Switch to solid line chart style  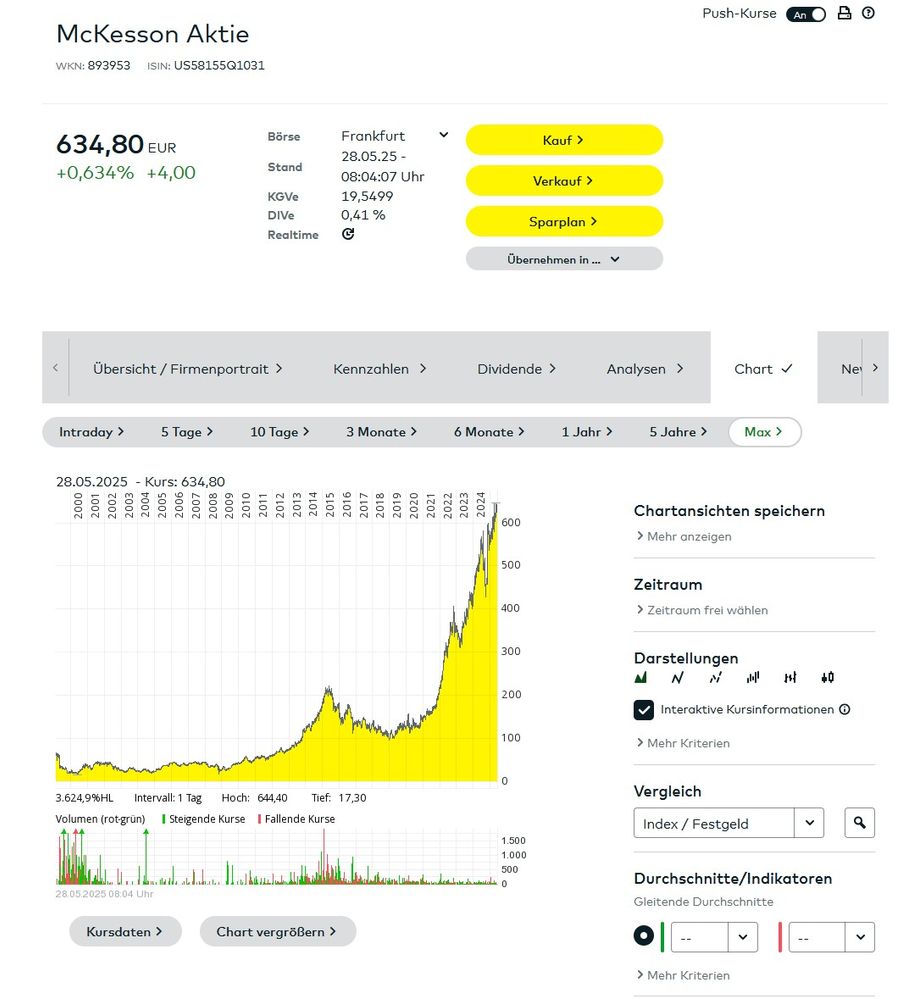coord(678,677)
